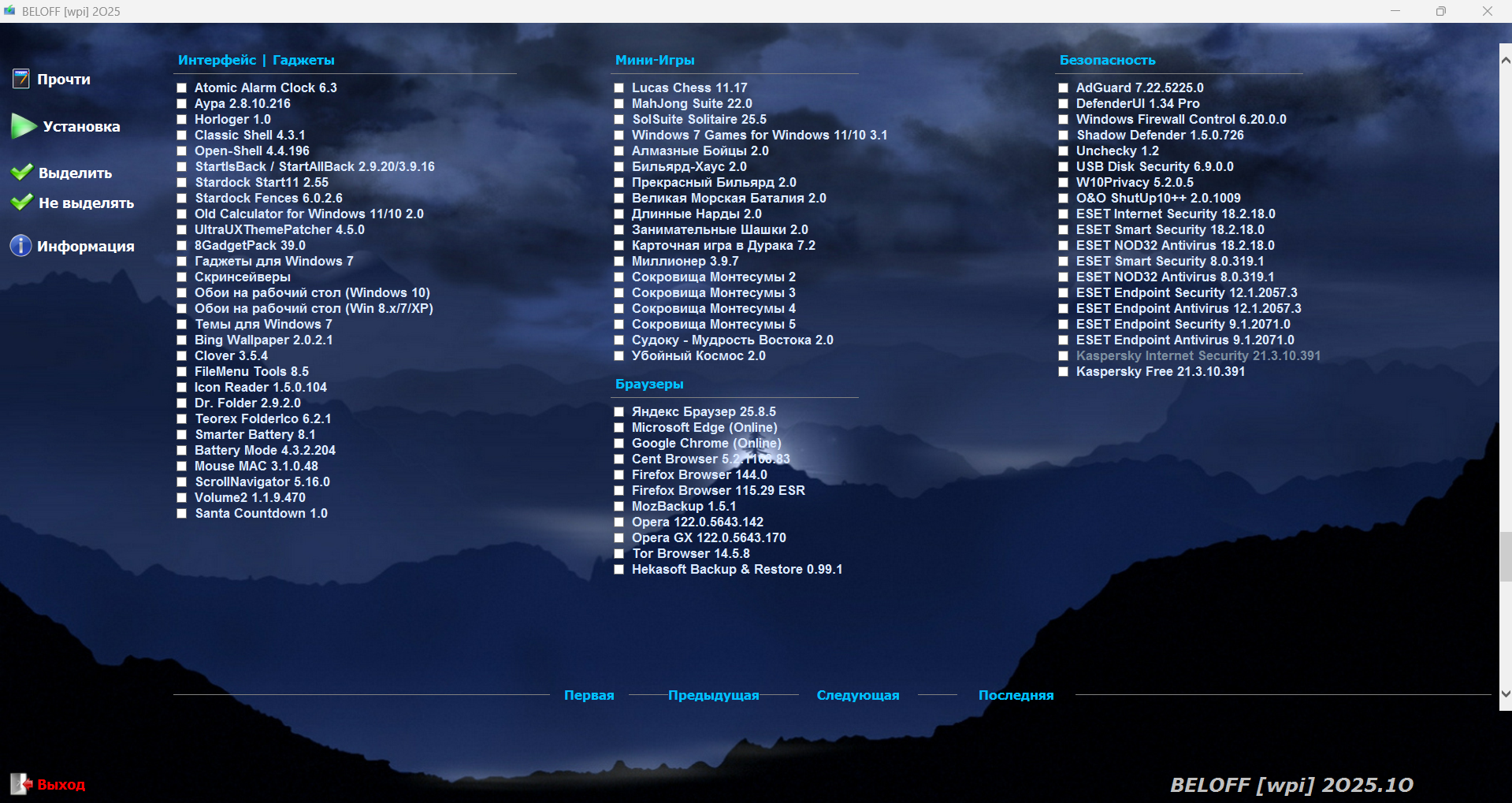
Task: Toggle the Kaspersky Free 21.3.10.391 checkbox
Action: [x=1063, y=372]
